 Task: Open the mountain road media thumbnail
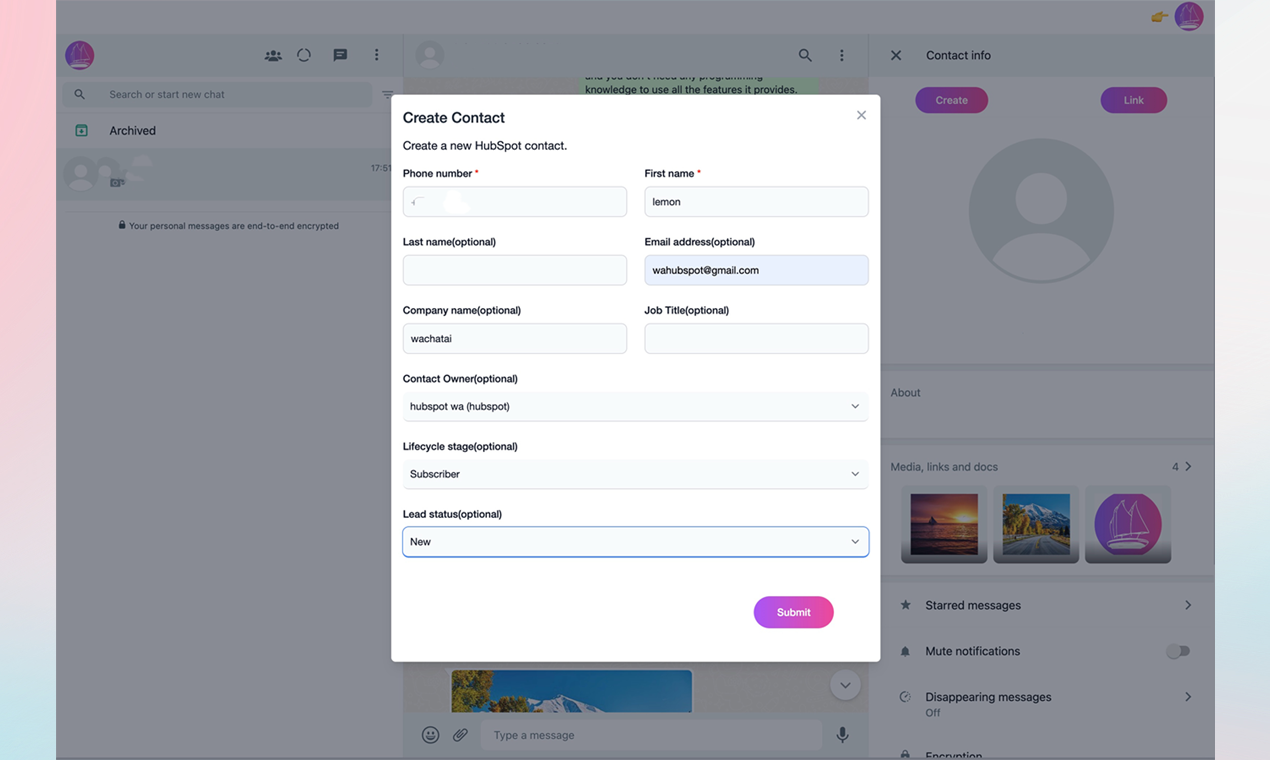(x=1036, y=524)
